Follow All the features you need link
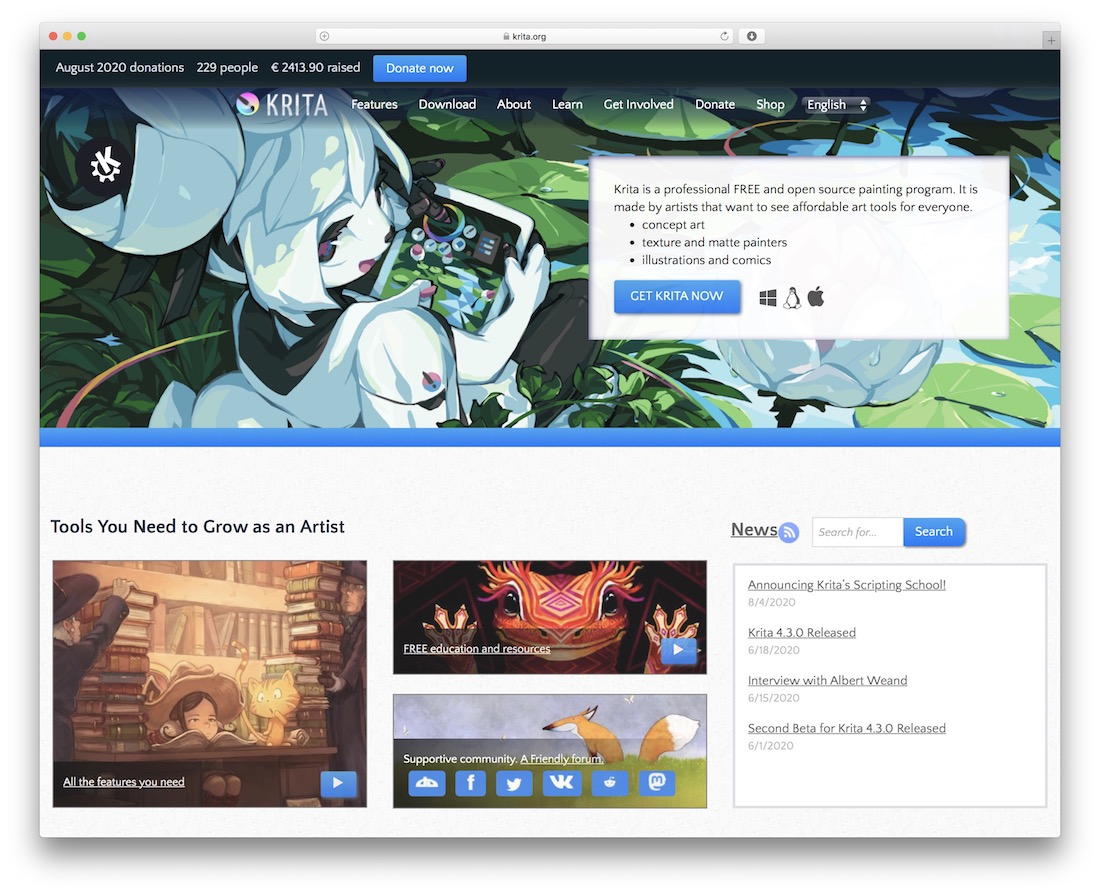1100x894 pixels. (123, 782)
